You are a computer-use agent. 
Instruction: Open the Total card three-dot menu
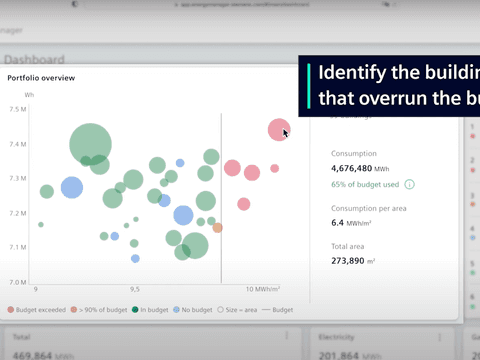[287, 336]
